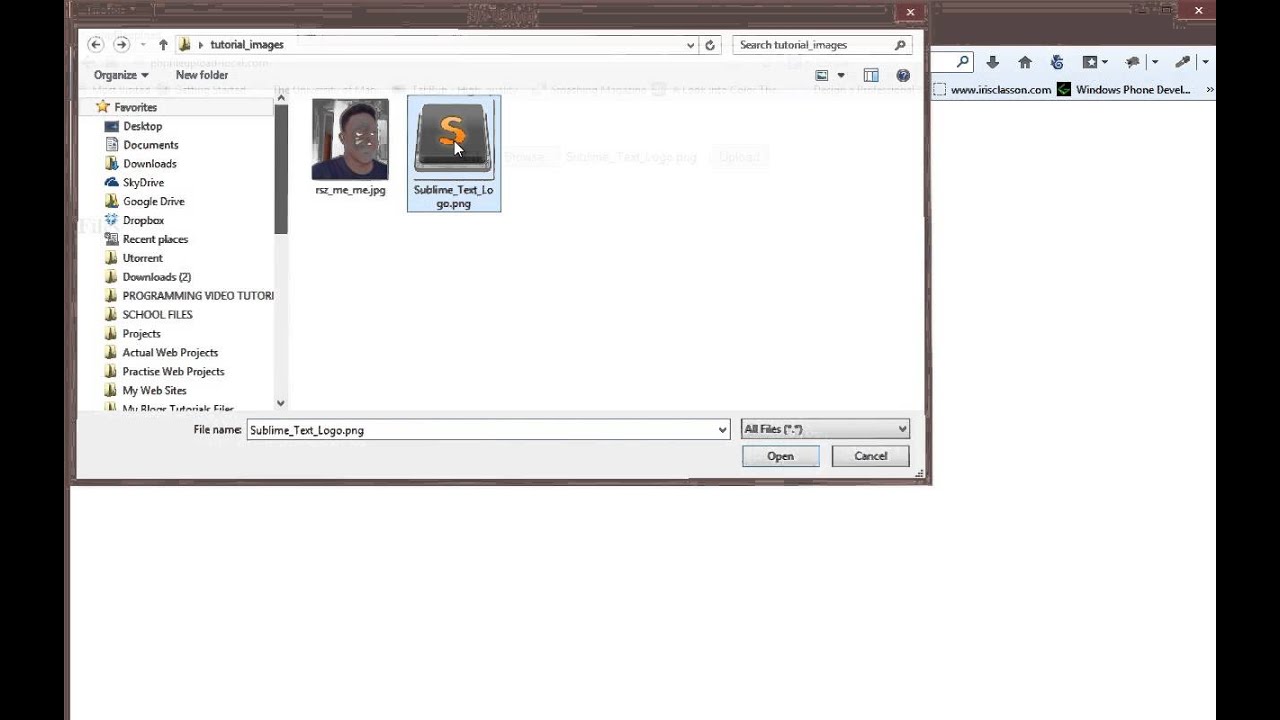Click the Open button

pyautogui.click(x=780, y=456)
